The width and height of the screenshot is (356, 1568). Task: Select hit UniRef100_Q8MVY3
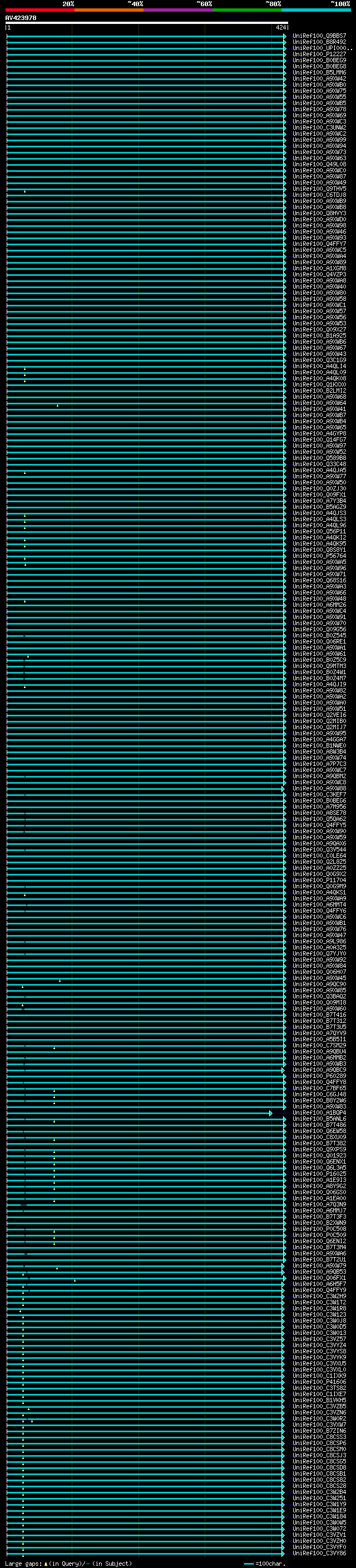tap(319, 213)
